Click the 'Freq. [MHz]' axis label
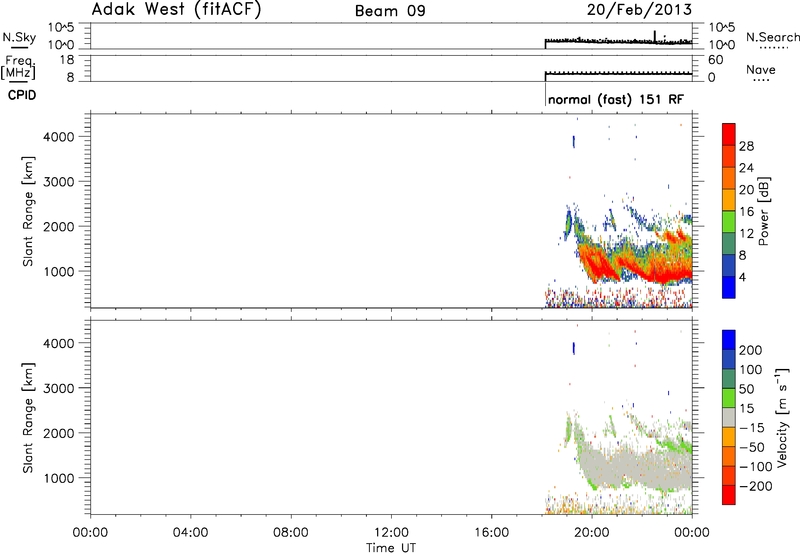 click(18, 68)
